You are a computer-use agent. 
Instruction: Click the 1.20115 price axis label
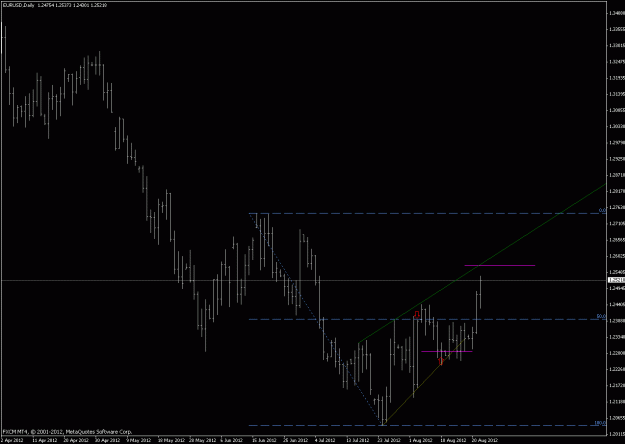pos(617,434)
